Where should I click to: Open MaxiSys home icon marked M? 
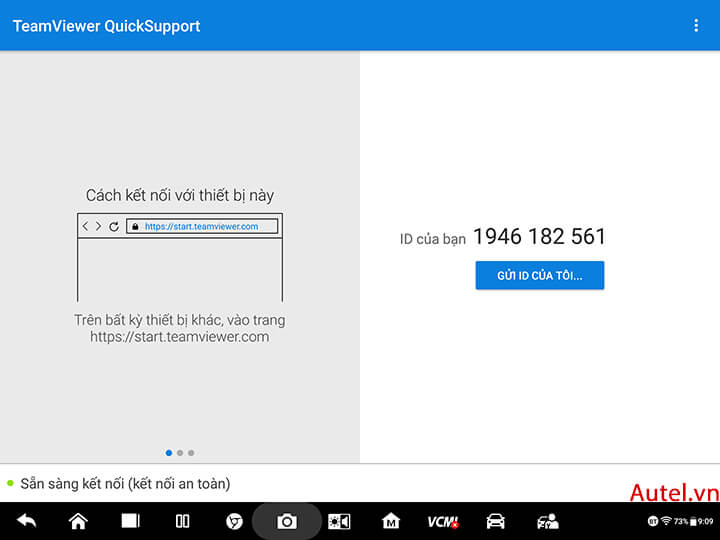pos(391,521)
